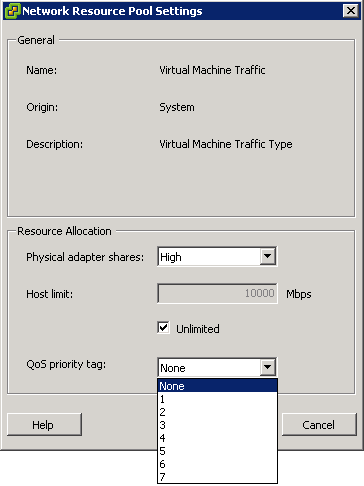Click the Virtual Machine Traffic name value
Viewport: 364px width, 486px height.
click(212, 70)
